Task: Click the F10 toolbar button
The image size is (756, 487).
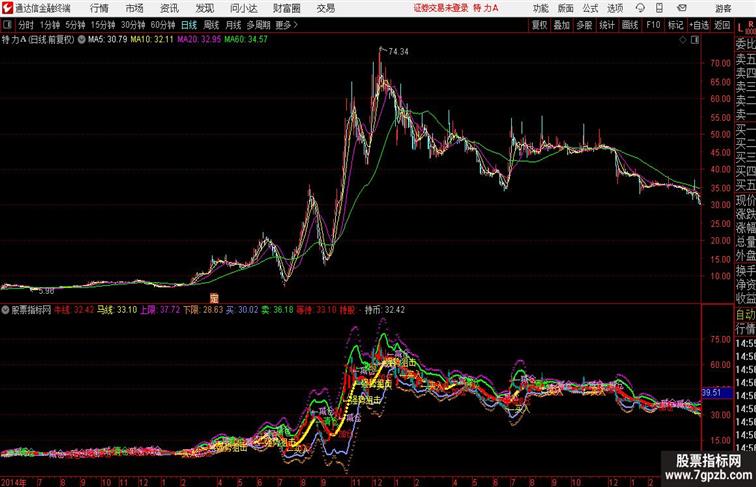Action: click(x=653, y=25)
